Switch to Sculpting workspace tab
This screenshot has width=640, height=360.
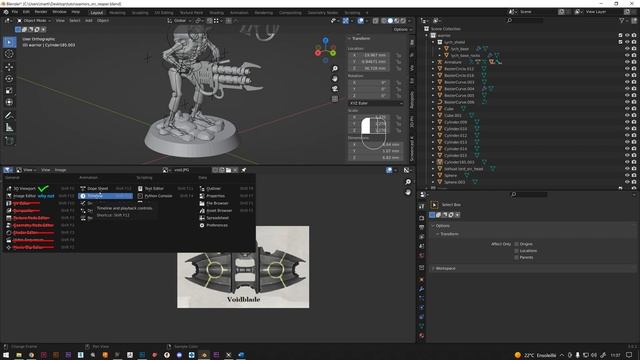pyautogui.click(x=140, y=13)
